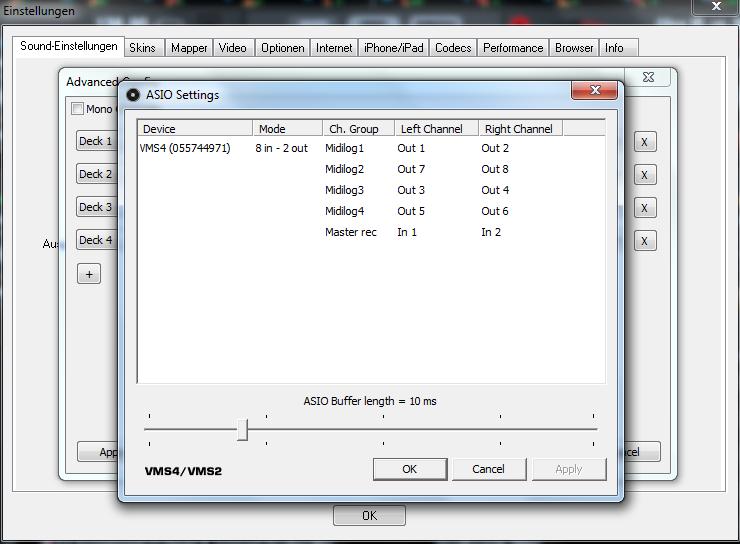Switch to the Sound-Einstellungen tab
This screenshot has width=740, height=544.
coord(69,46)
